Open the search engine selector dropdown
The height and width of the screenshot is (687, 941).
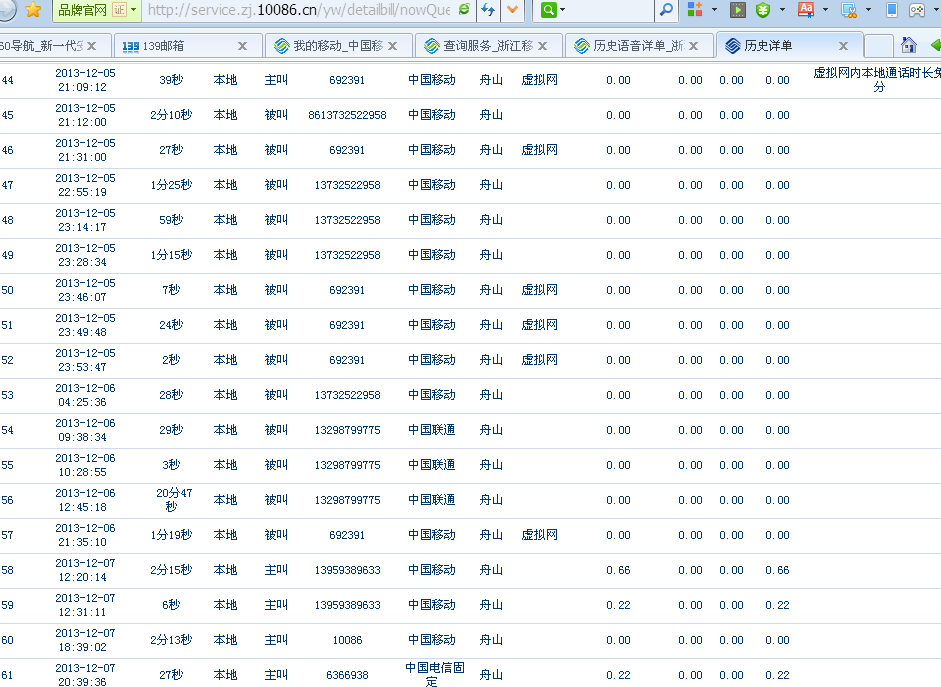coord(552,10)
